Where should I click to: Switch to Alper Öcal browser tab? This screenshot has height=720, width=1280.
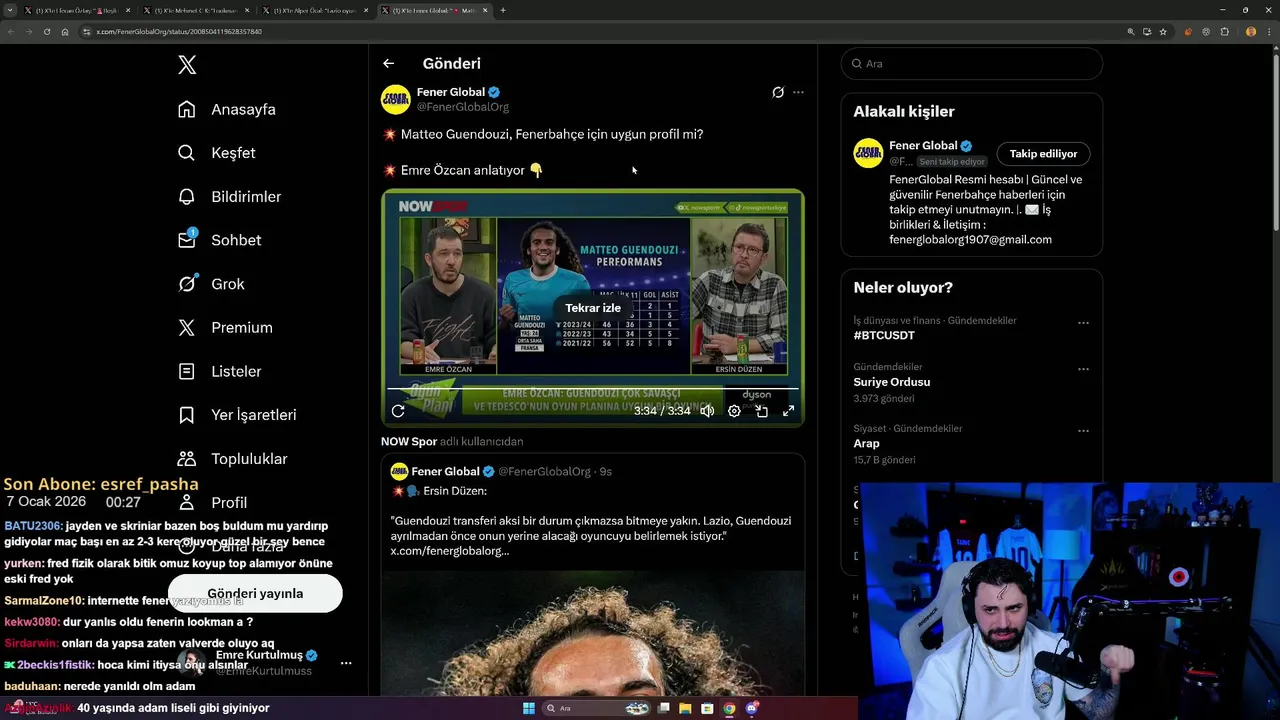click(x=316, y=10)
